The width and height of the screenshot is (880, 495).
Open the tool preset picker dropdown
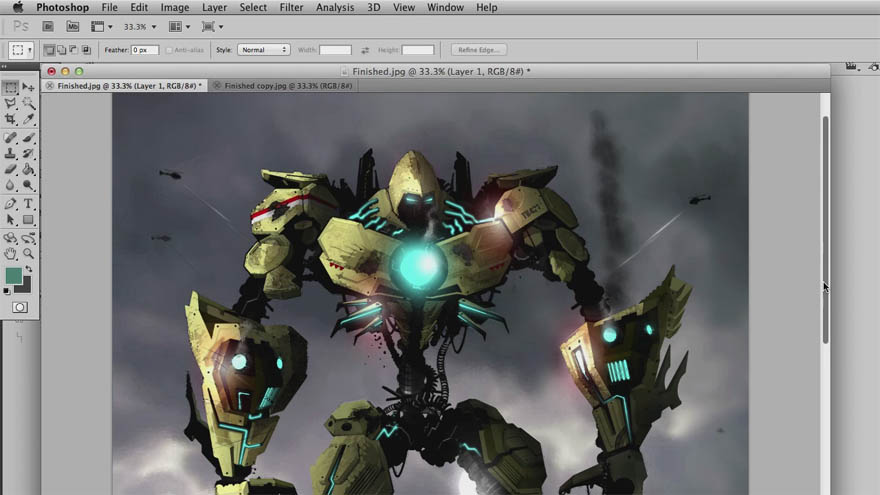point(22,50)
